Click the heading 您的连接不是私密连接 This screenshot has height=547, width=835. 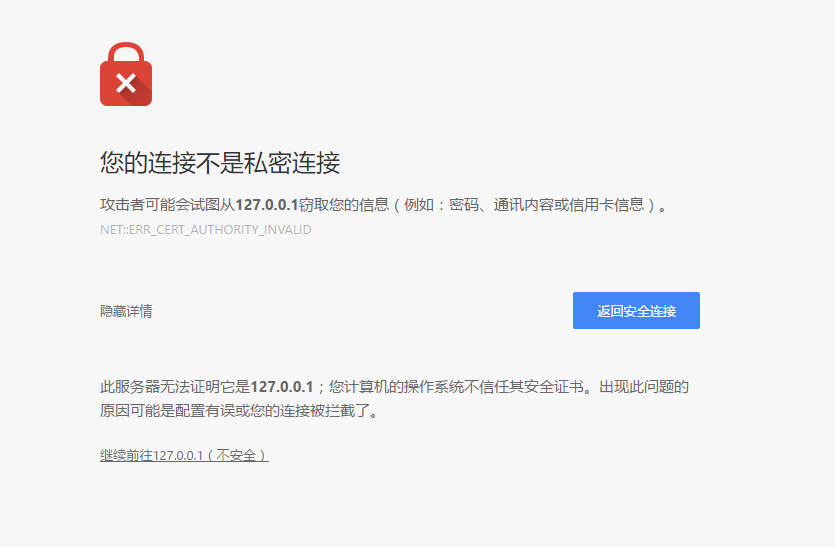point(220,162)
